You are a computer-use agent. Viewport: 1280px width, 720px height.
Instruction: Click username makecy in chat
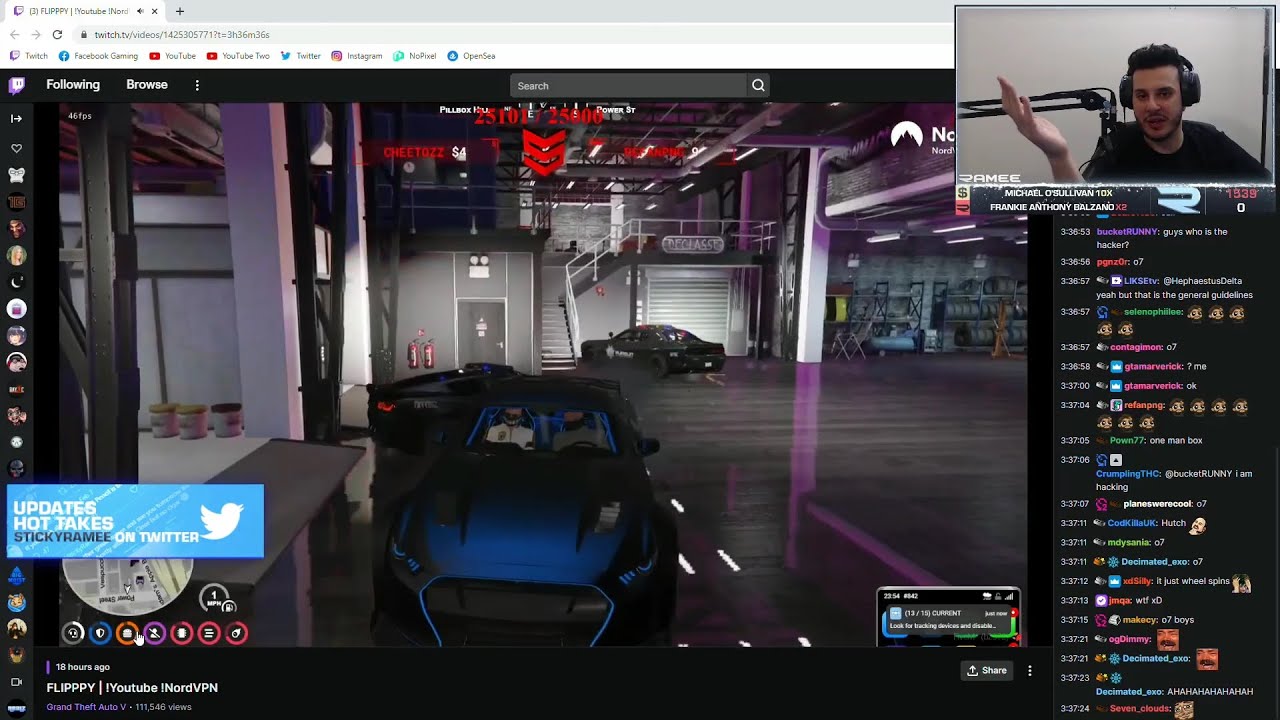click(1139, 620)
